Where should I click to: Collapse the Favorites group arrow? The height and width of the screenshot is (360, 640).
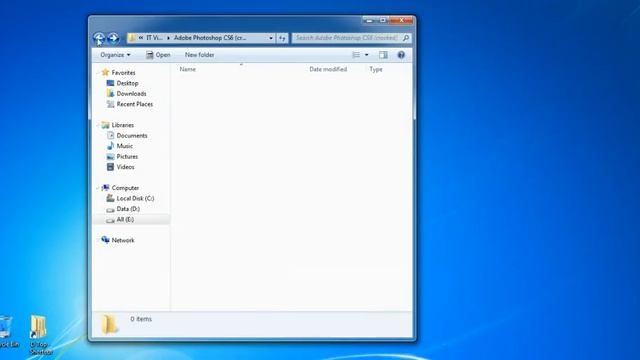(98, 73)
